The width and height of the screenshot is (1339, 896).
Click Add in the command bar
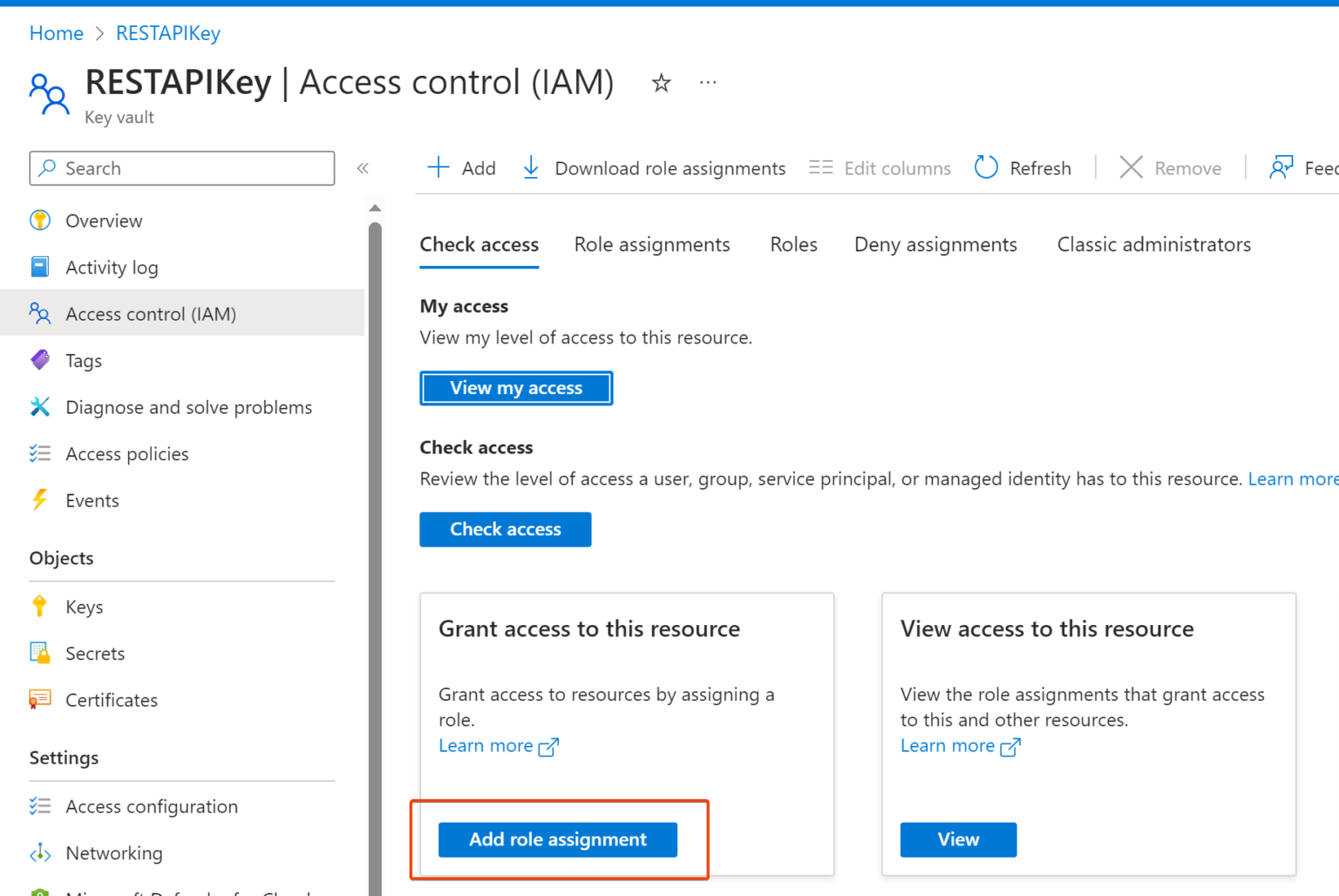click(x=462, y=167)
